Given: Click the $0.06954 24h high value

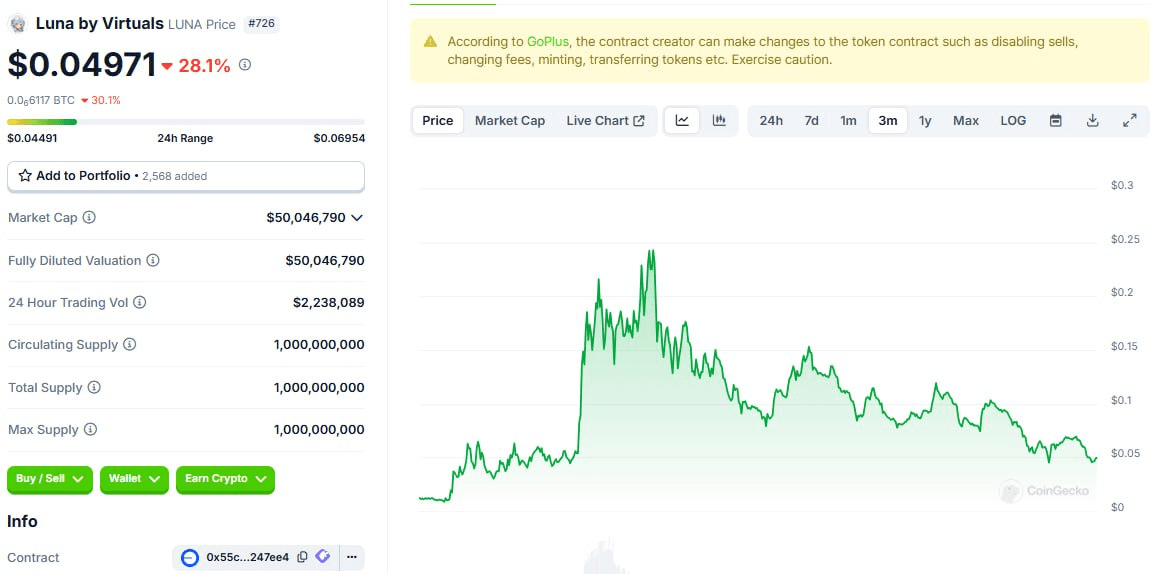Looking at the screenshot, I should [x=339, y=138].
